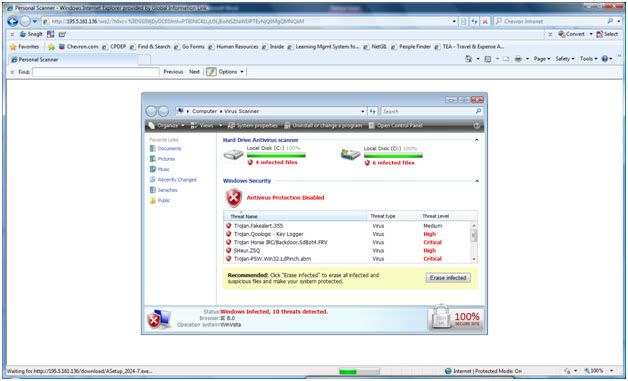Viewport: 628px width, 381px height.
Task: Close the Find bar with the X
Action: coord(12,72)
